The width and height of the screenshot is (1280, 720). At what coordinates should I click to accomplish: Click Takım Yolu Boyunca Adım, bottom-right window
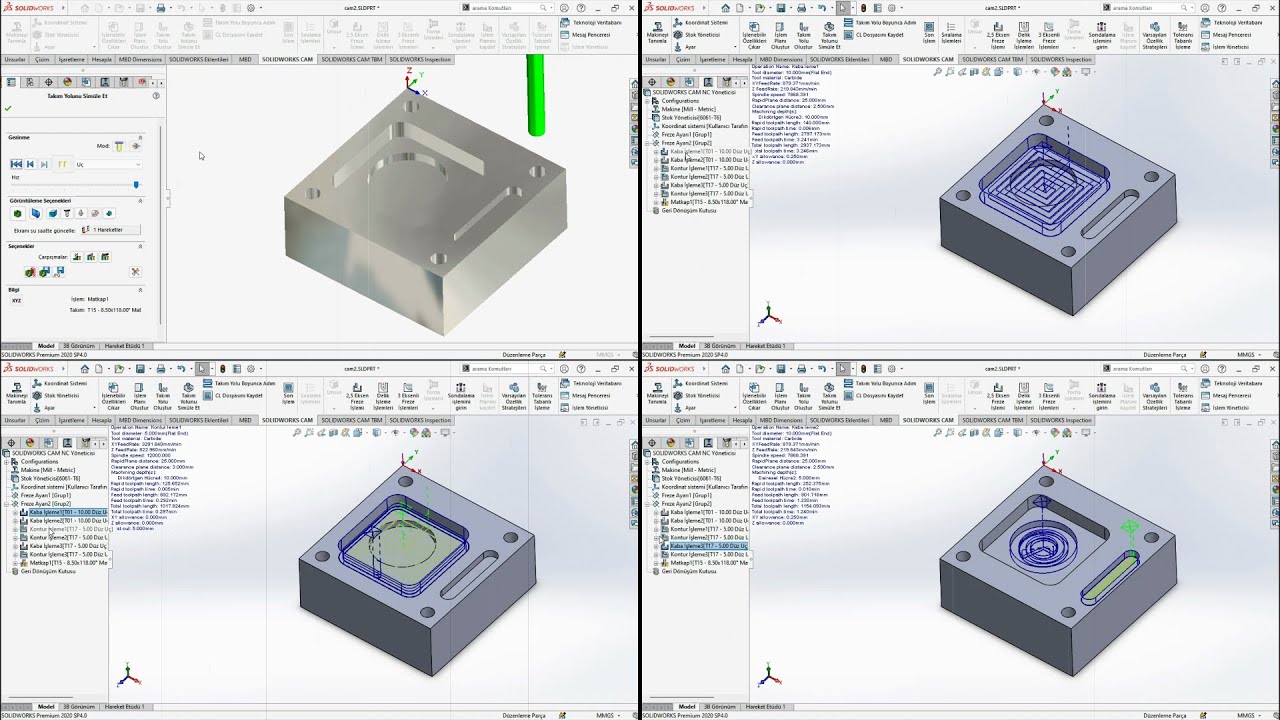point(881,383)
